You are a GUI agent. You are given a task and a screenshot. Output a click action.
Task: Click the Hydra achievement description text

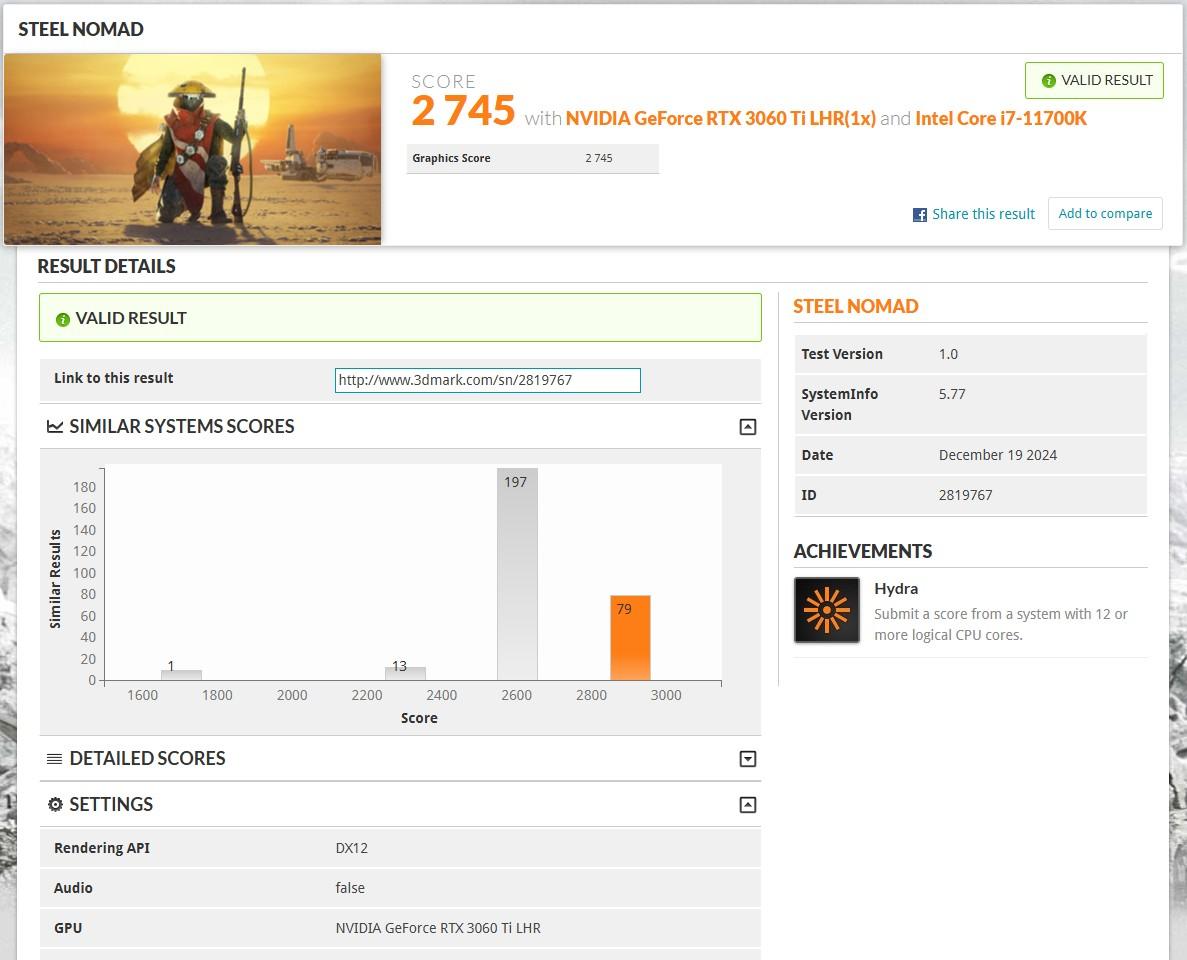pos(1001,625)
